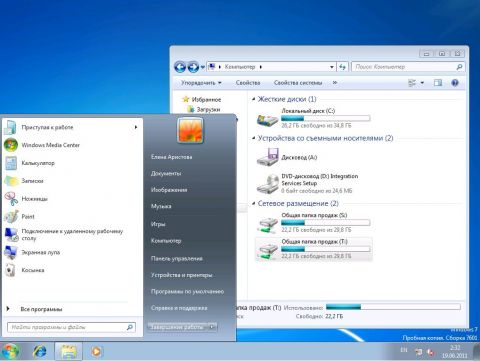Collapse Жесткие диски group
The image size is (480, 361).
pos(253,99)
